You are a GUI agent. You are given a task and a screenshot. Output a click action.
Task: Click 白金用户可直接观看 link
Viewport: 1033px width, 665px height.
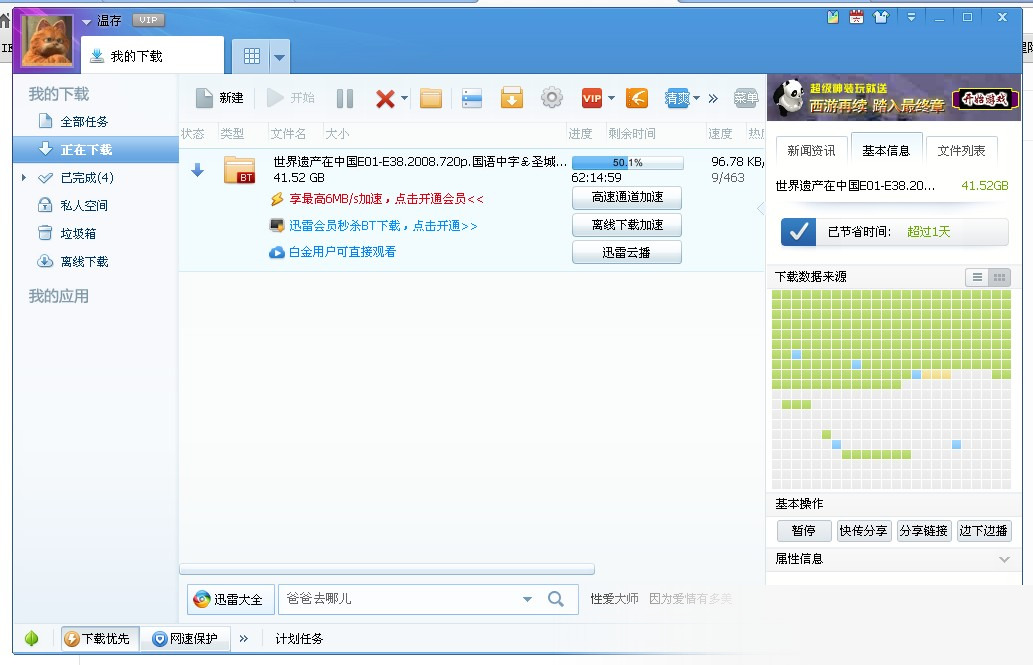click(343, 252)
